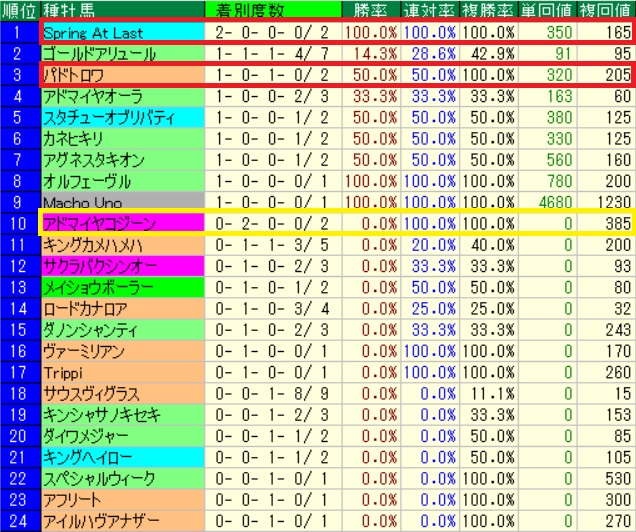Screen dimensions: 636x532
Task: Select the ダイワメジャー sire name
Action: pos(86,436)
